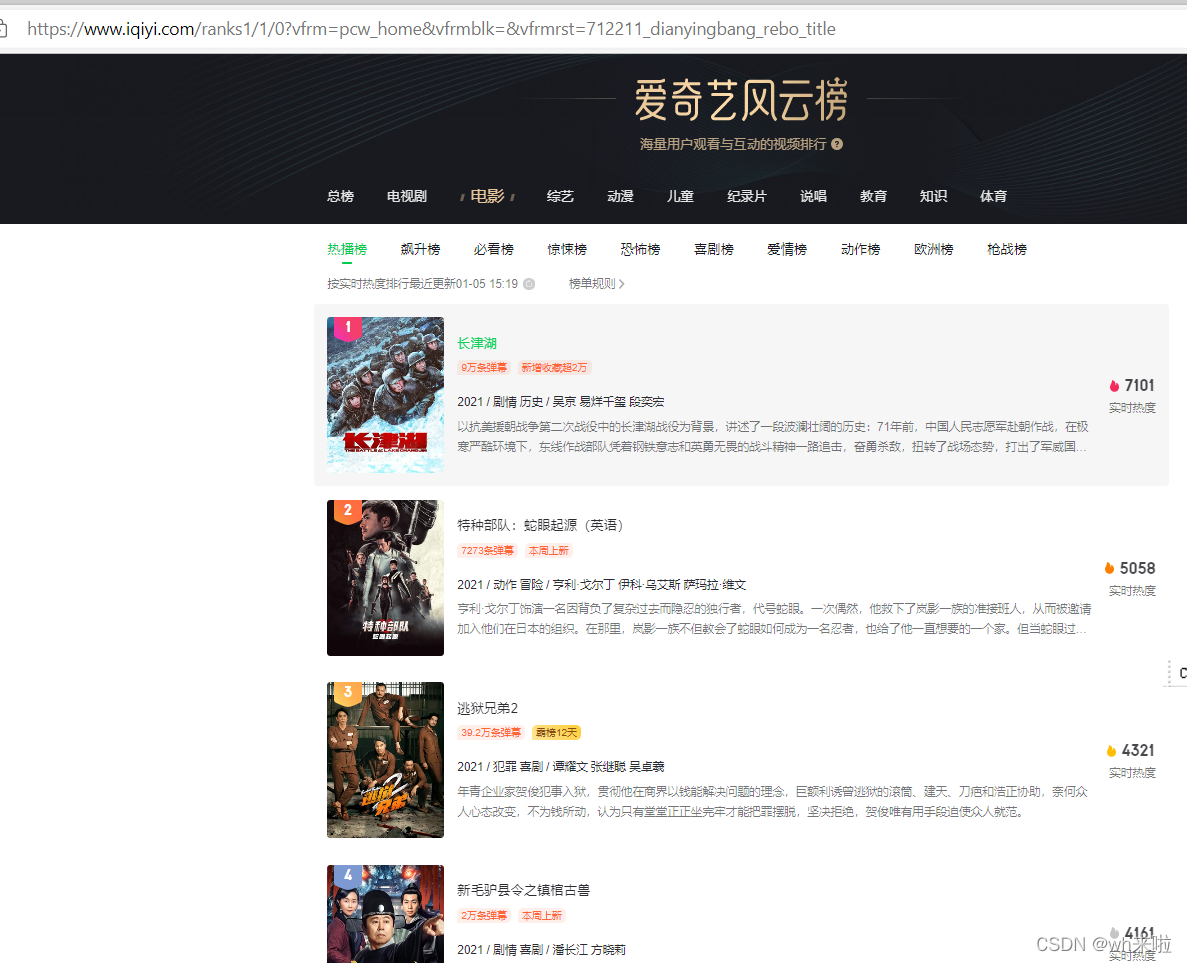Open the 动漫 category
This screenshot has height=963, width=1187.
coord(620,196)
